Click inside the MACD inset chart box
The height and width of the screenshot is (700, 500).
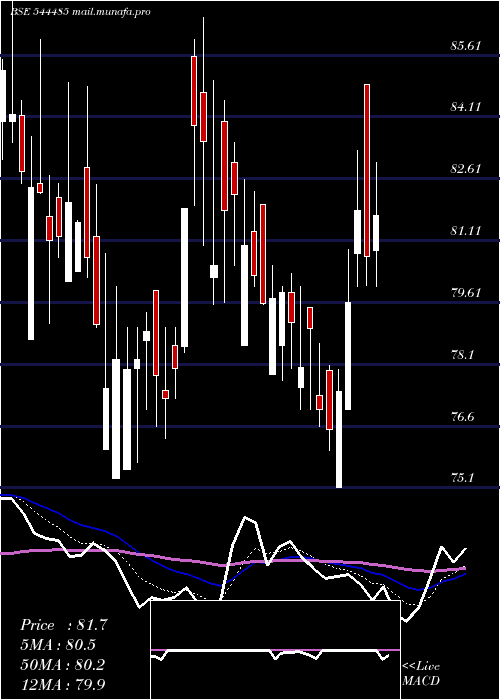pos(275,650)
